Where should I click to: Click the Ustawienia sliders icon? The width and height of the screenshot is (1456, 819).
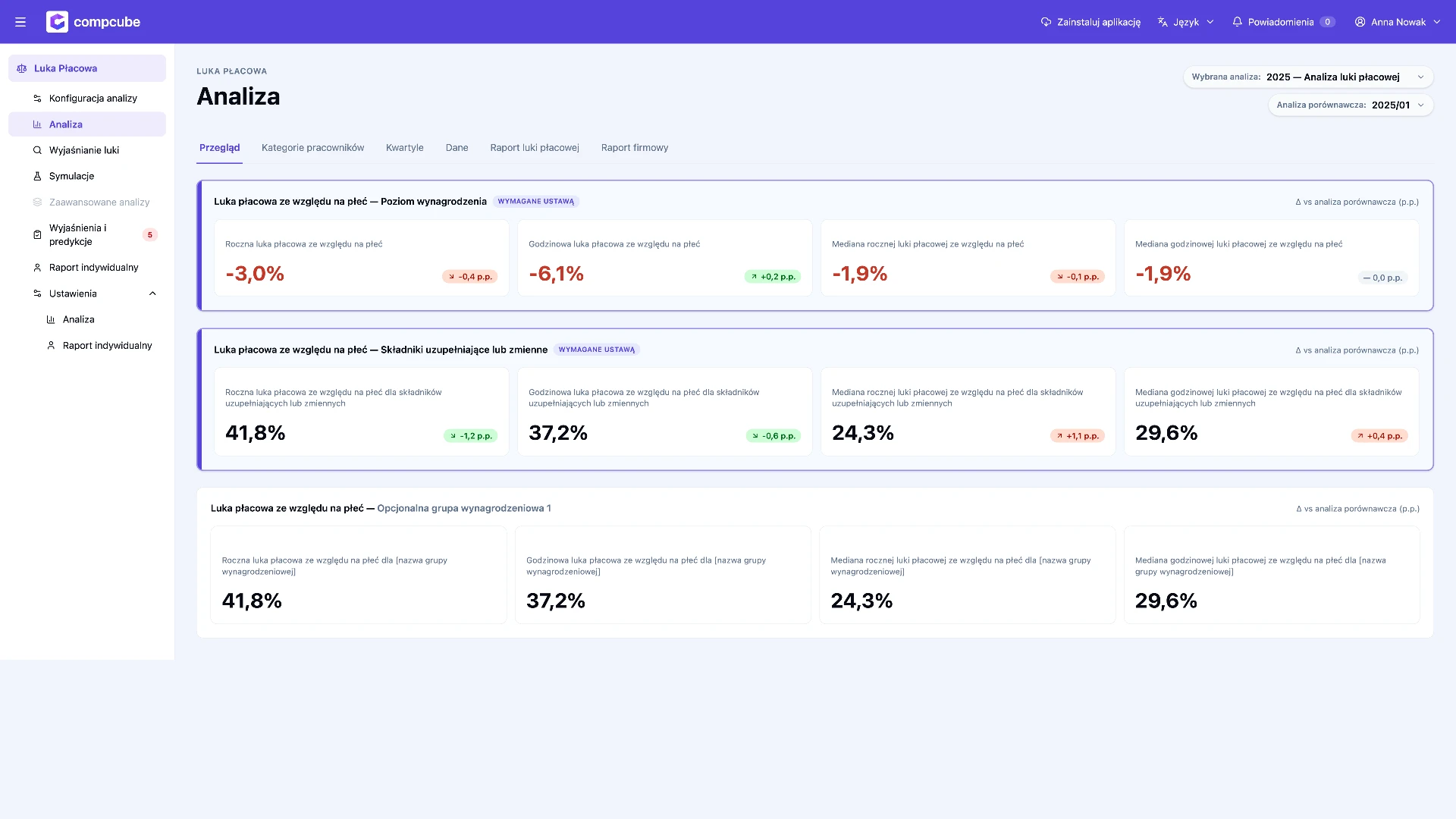(x=37, y=293)
